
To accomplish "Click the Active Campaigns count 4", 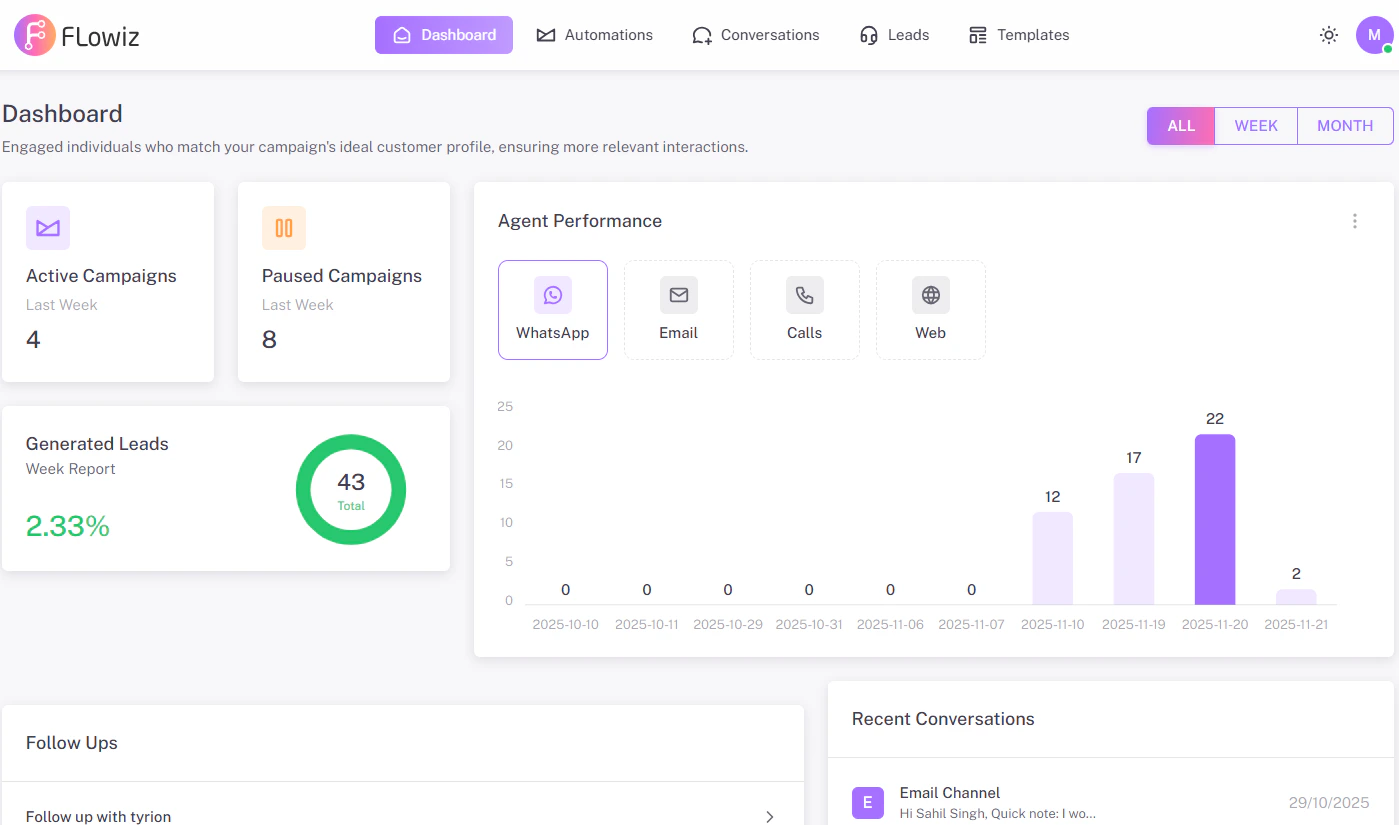I will (33, 340).
